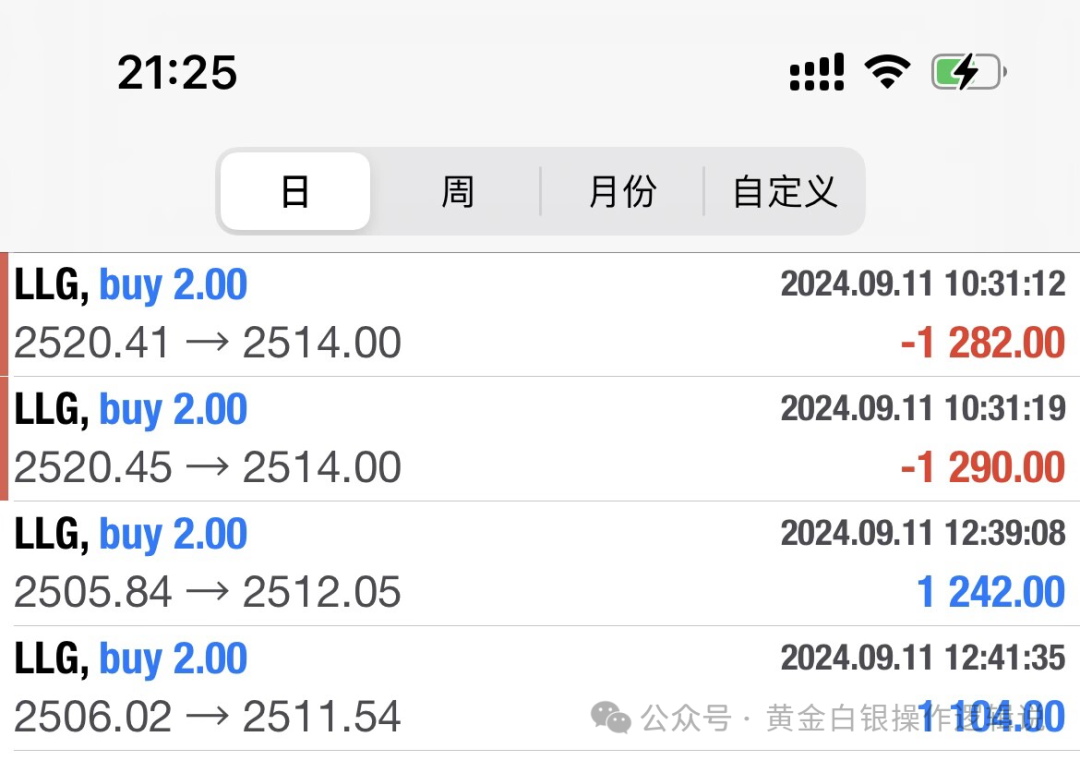This screenshot has height=761, width=1080.
Task: Open the 自定义 (custom) period tab
Action: coord(785,191)
